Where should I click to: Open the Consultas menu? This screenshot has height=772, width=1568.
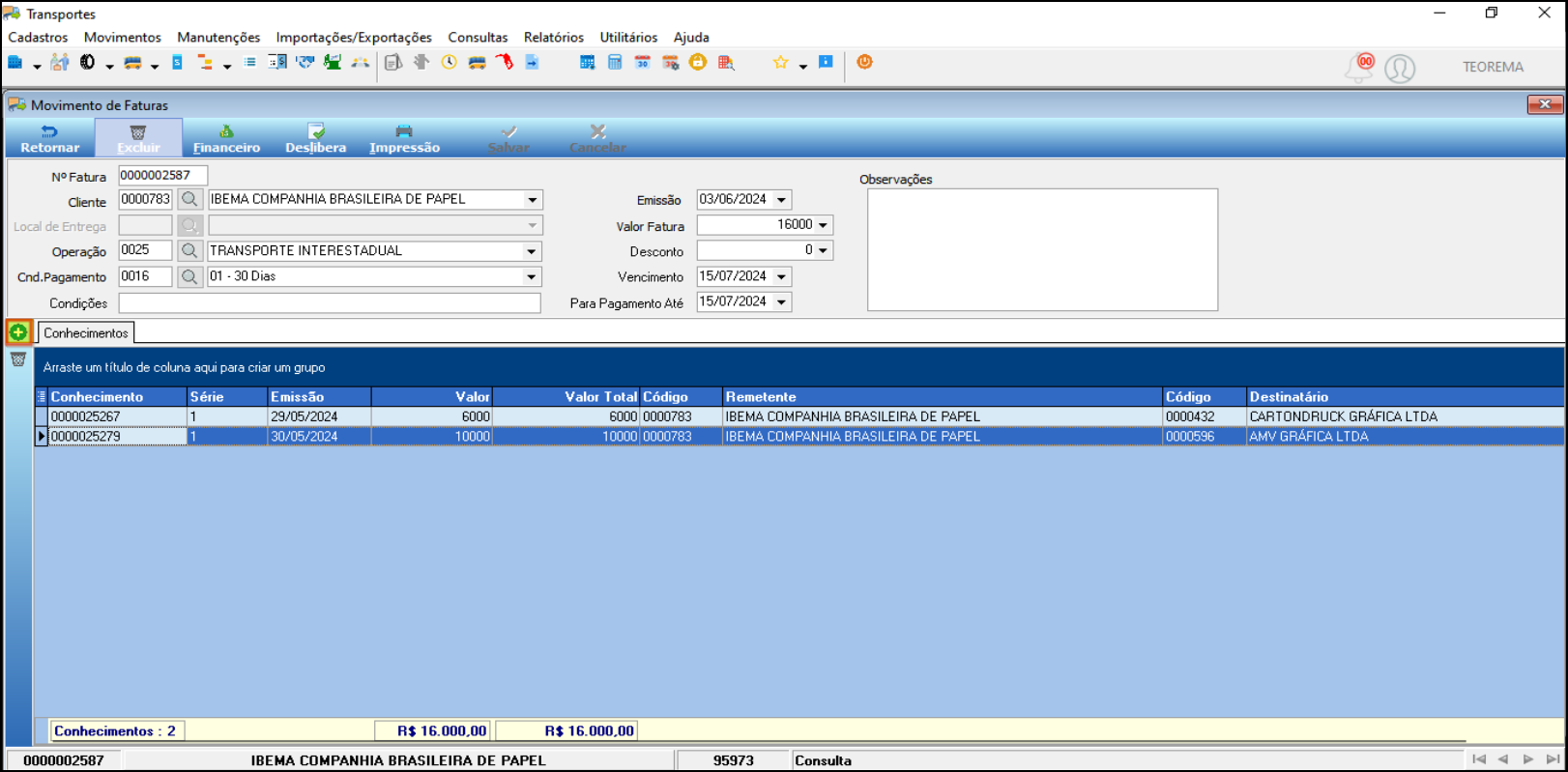(478, 37)
